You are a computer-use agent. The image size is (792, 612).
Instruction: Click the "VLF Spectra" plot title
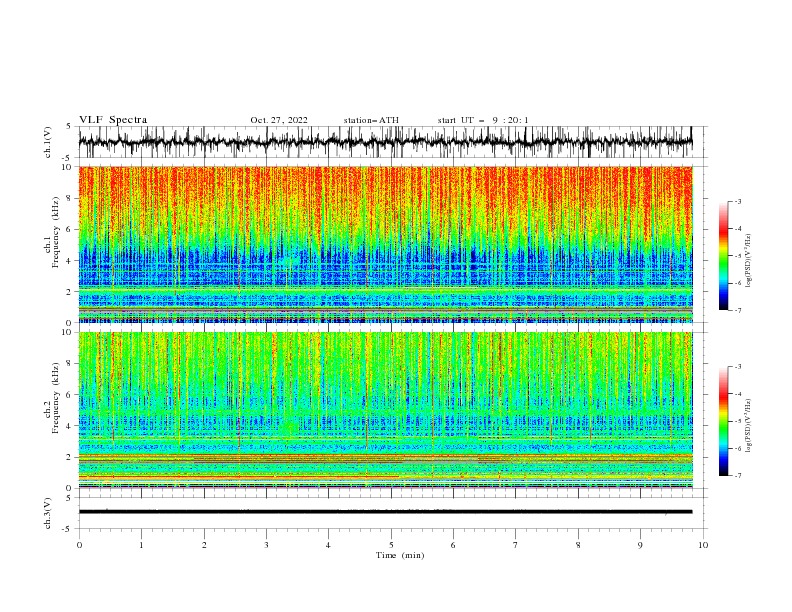coord(113,120)
